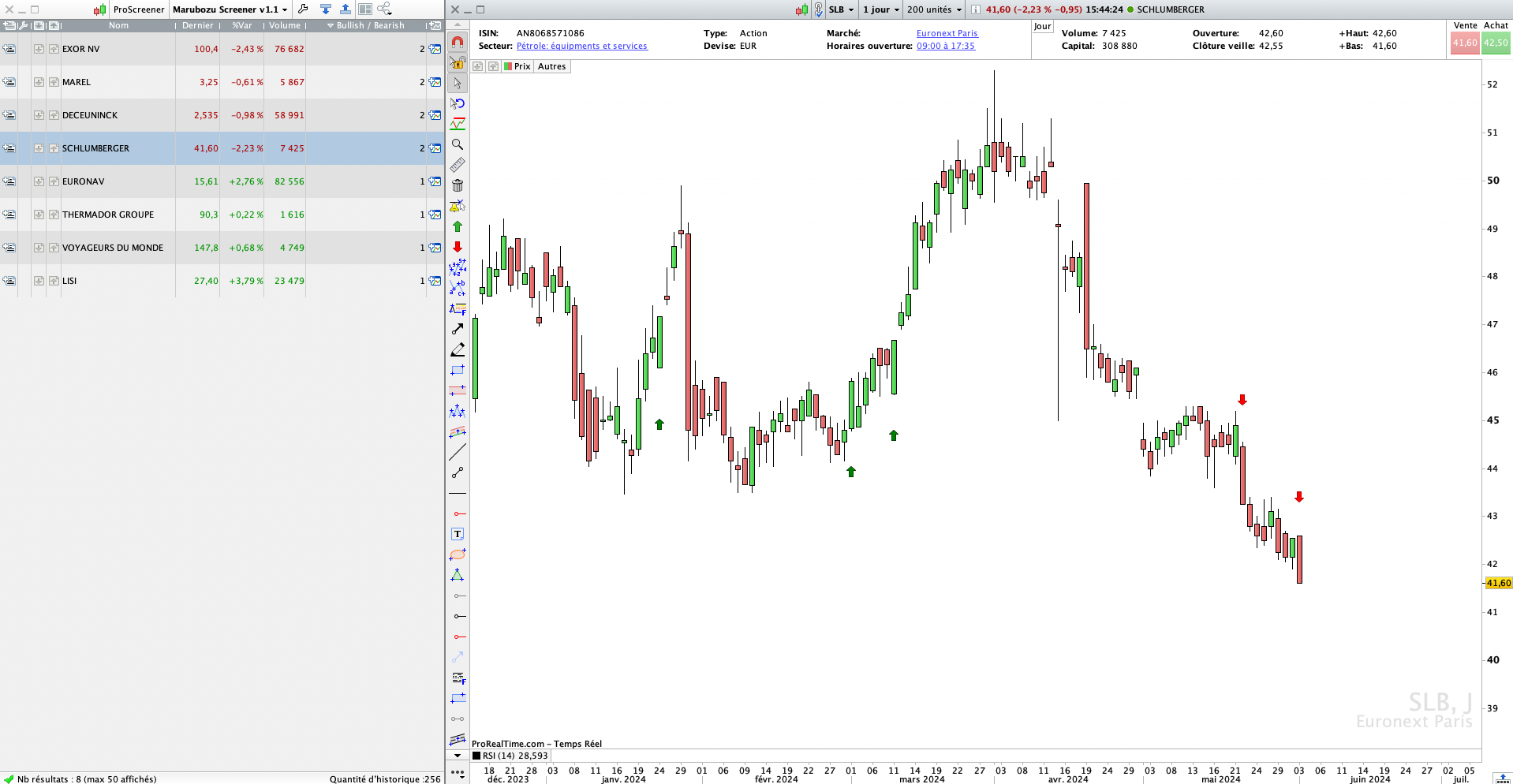Viewport: 1513px width, 784px height.
Task: Sort by the Dernier column header
Action: click(197, 25)
